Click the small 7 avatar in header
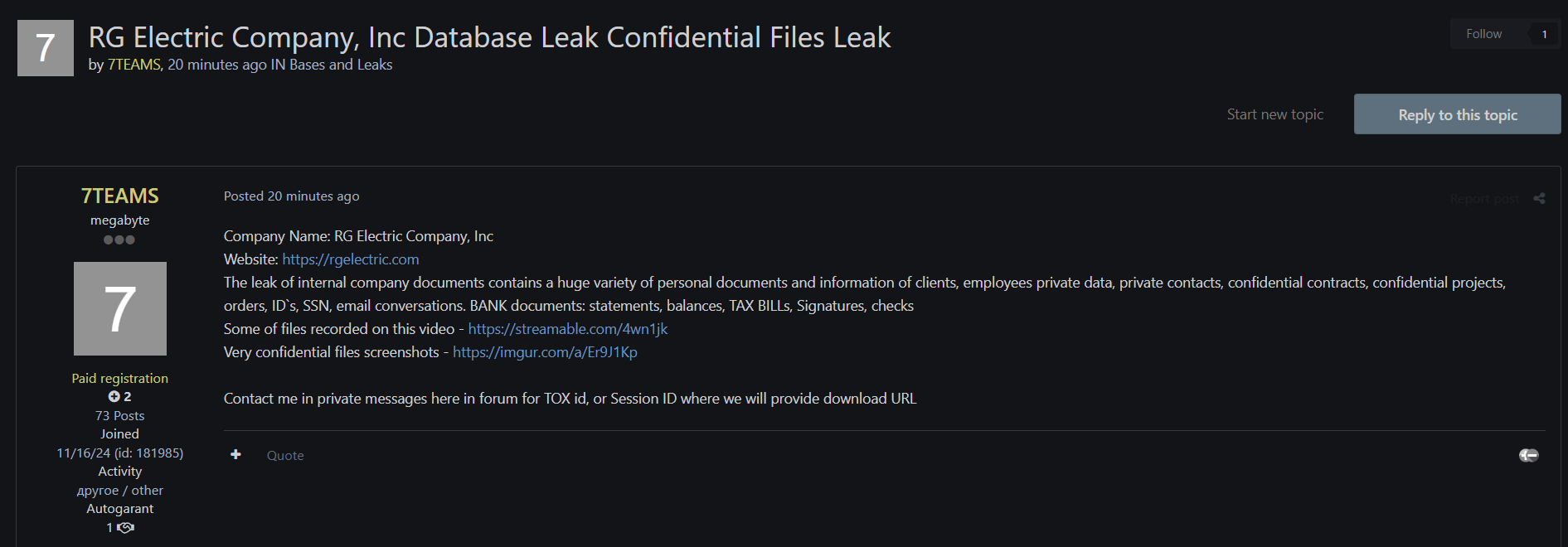The height and width of the screenshot is (547, 1568). click(x=46, y=48)
